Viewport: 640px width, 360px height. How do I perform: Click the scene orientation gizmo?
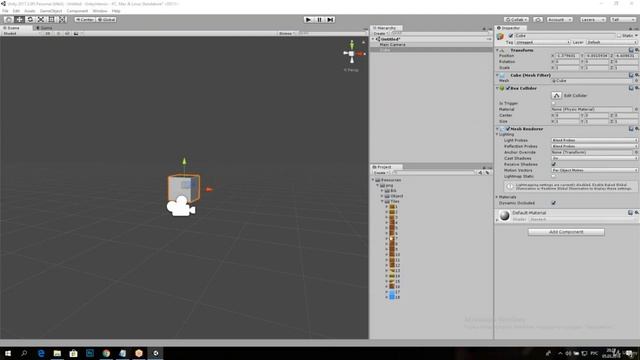352,53
